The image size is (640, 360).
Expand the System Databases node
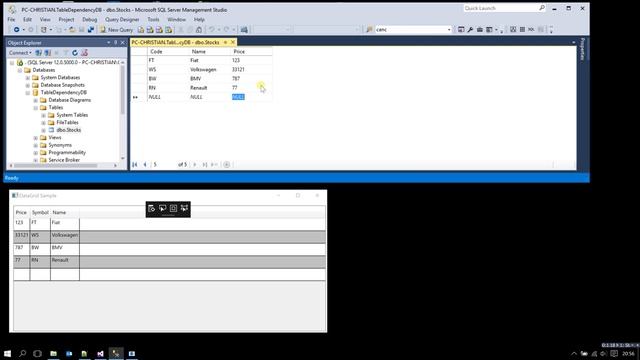click(x=27, y=78)
